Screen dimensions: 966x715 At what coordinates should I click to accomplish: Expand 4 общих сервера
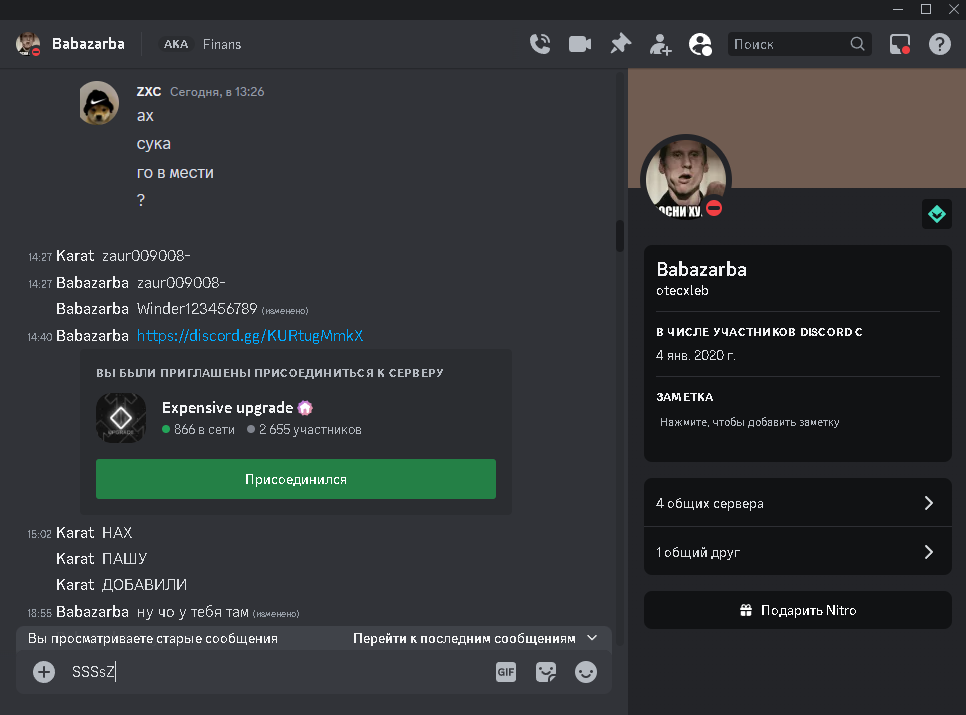pyautogui.click(x=798, y=503)
